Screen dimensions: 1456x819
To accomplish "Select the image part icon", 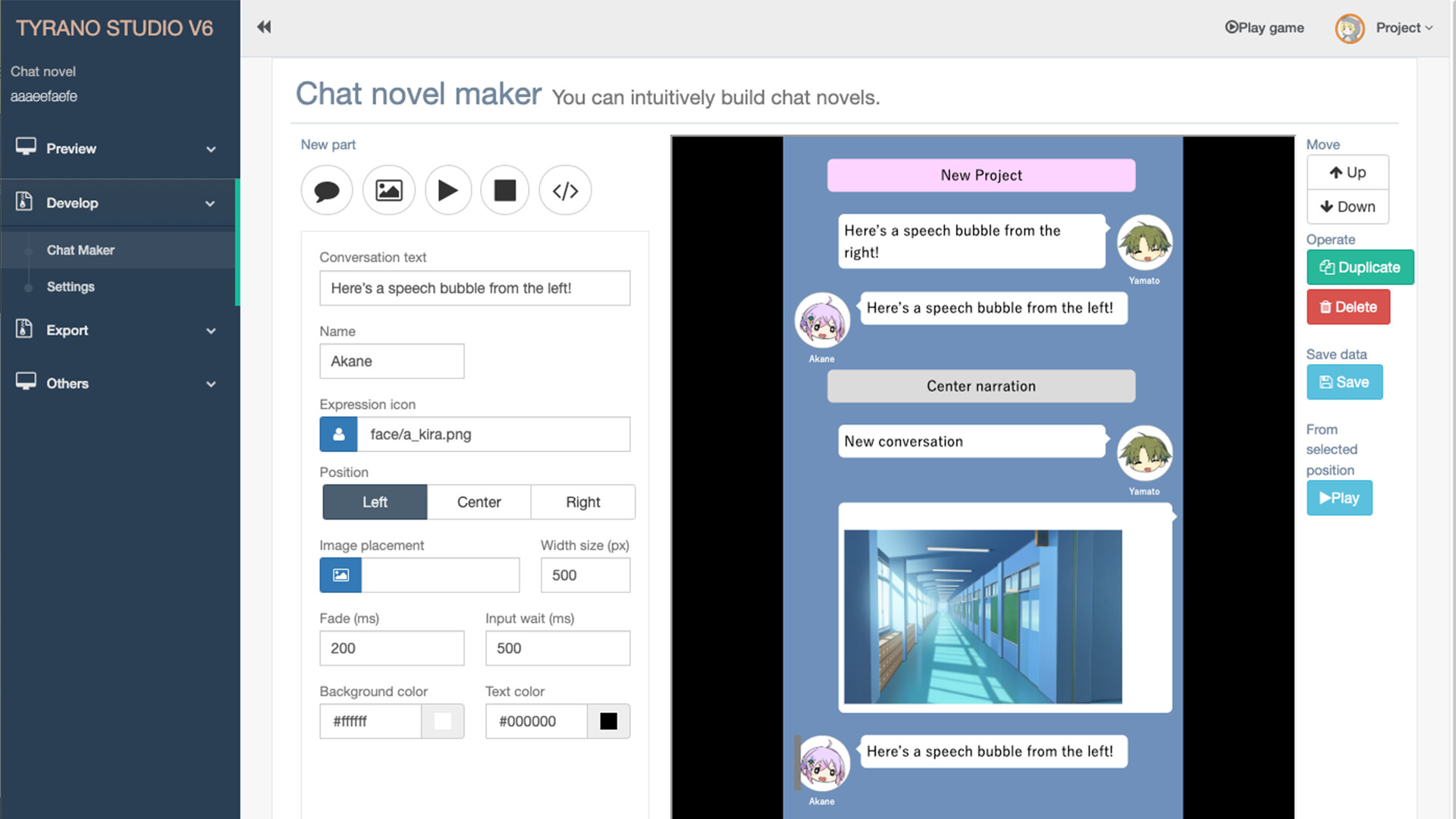I will [x=388, y=190].
